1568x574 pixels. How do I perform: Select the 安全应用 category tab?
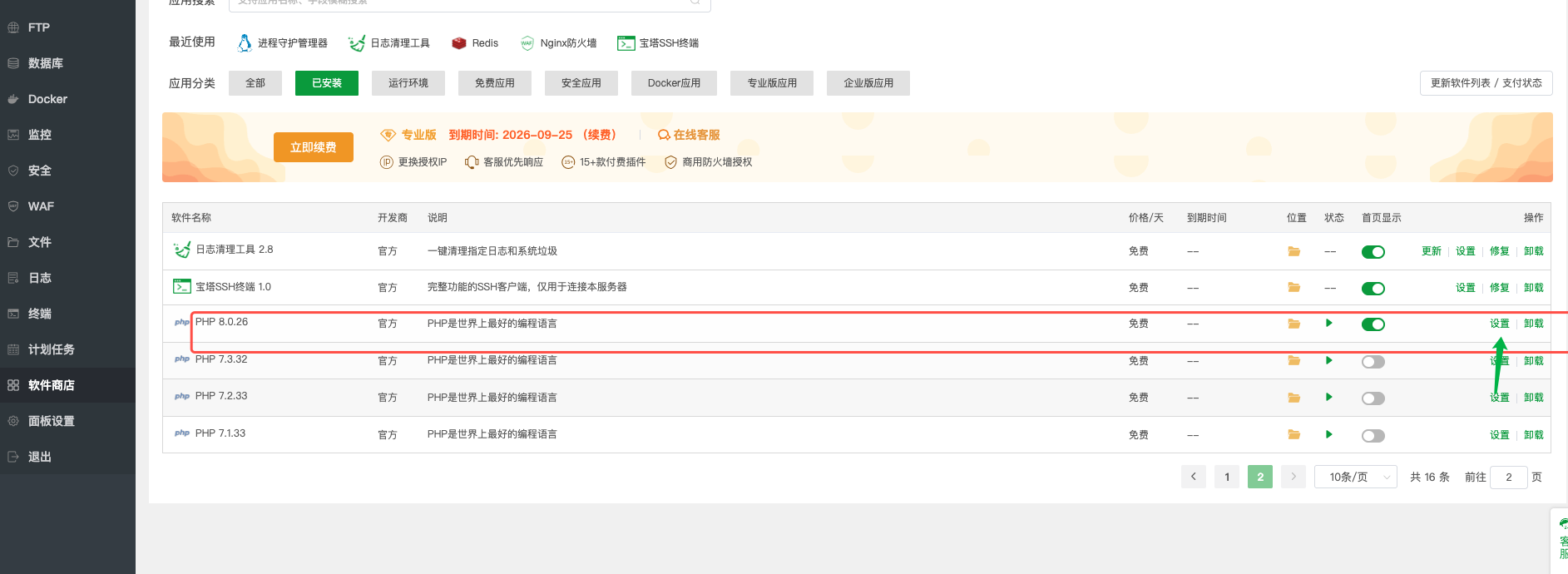(581, 83)
